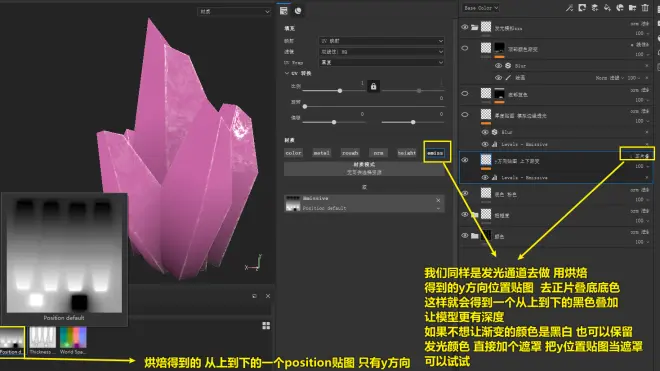Select the Thickness map thumbnail in shelf
660x371 pixels.
(x=43, y=341)
